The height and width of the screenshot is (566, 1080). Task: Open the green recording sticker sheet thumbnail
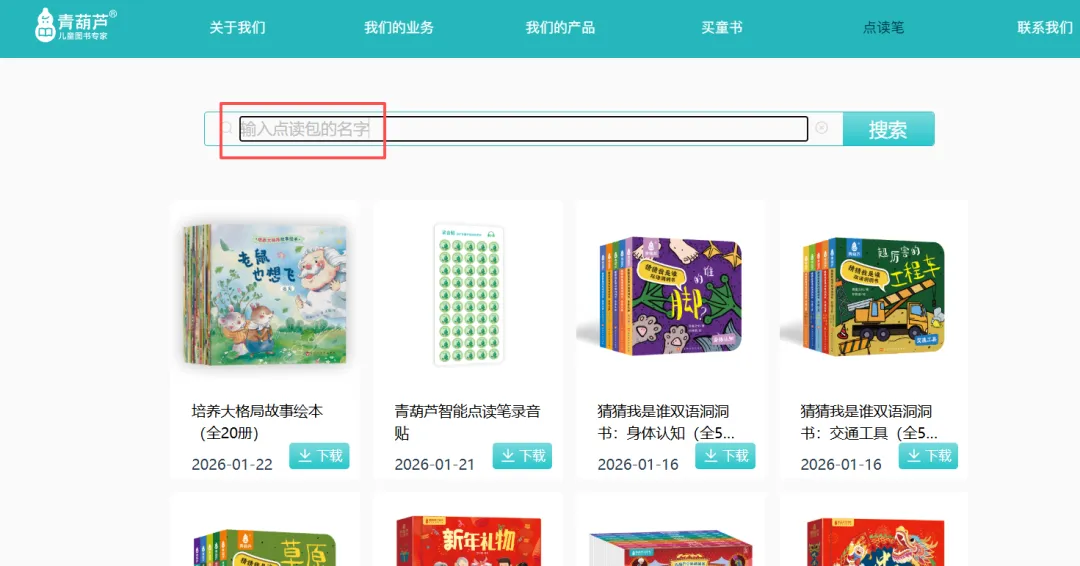coord(469,295)
